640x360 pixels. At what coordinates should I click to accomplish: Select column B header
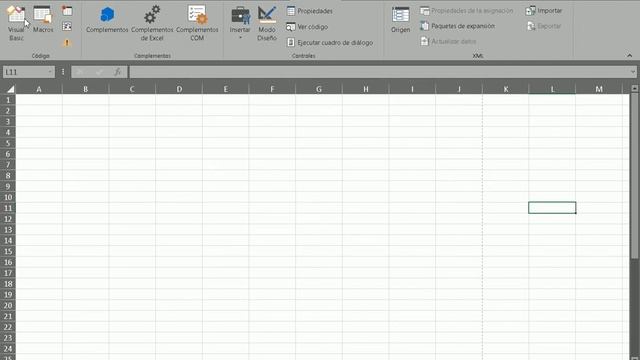pyautogui.click(x=85, y=89)
